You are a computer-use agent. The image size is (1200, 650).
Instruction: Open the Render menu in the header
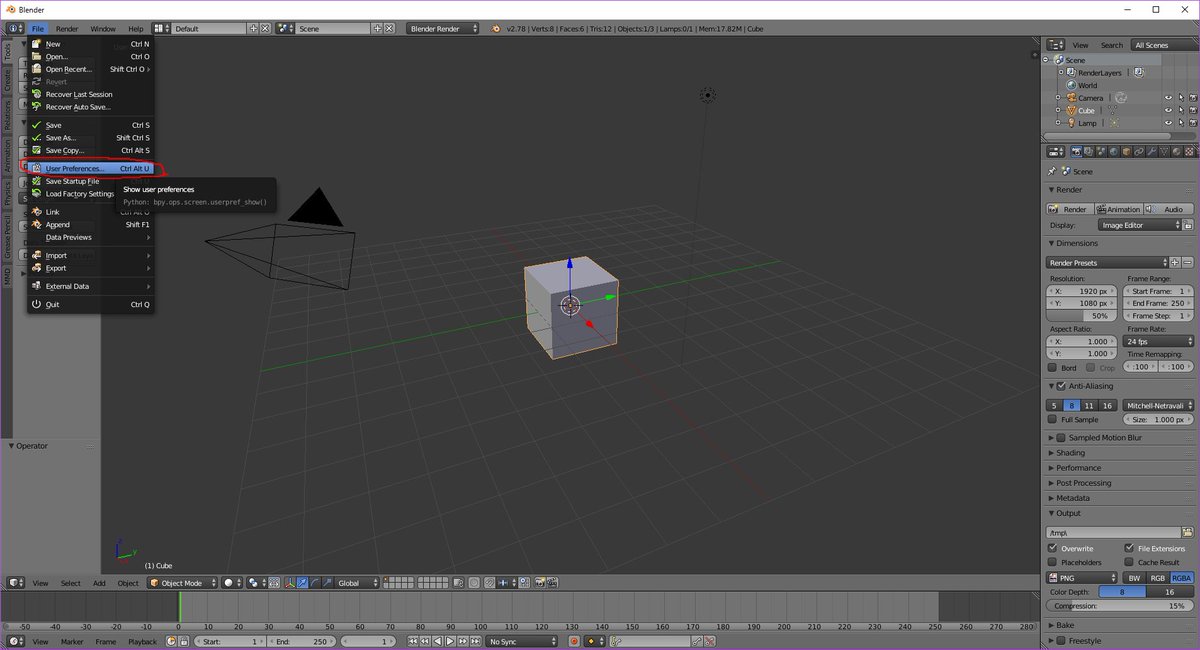click(x=67, y=29)
